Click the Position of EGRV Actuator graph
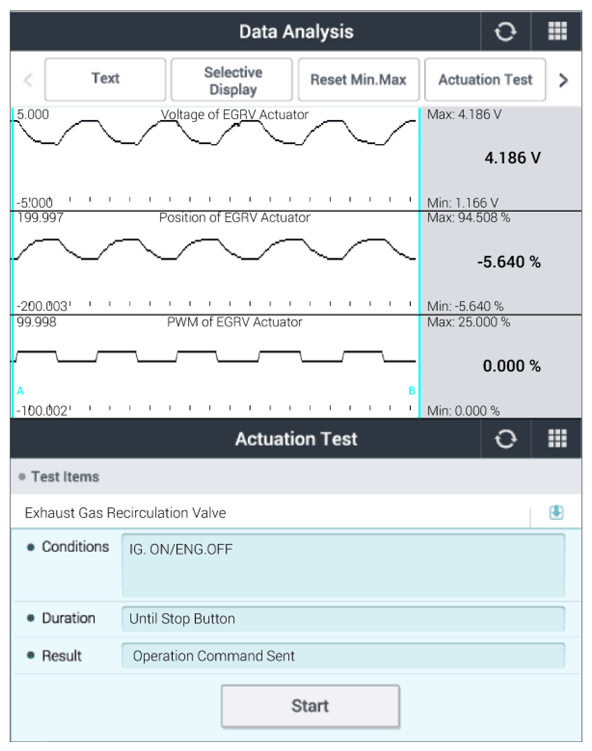 216,262
